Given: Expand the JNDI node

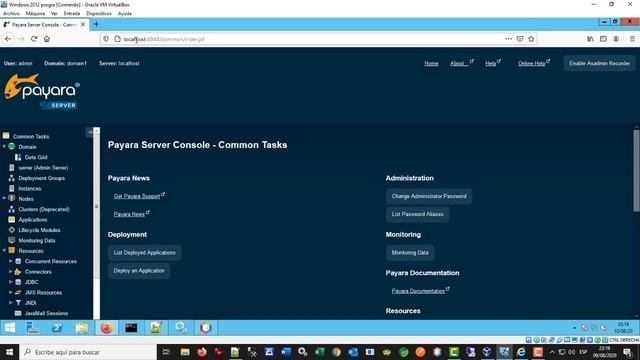Looking at the screenshot, I should click(11, 302).
